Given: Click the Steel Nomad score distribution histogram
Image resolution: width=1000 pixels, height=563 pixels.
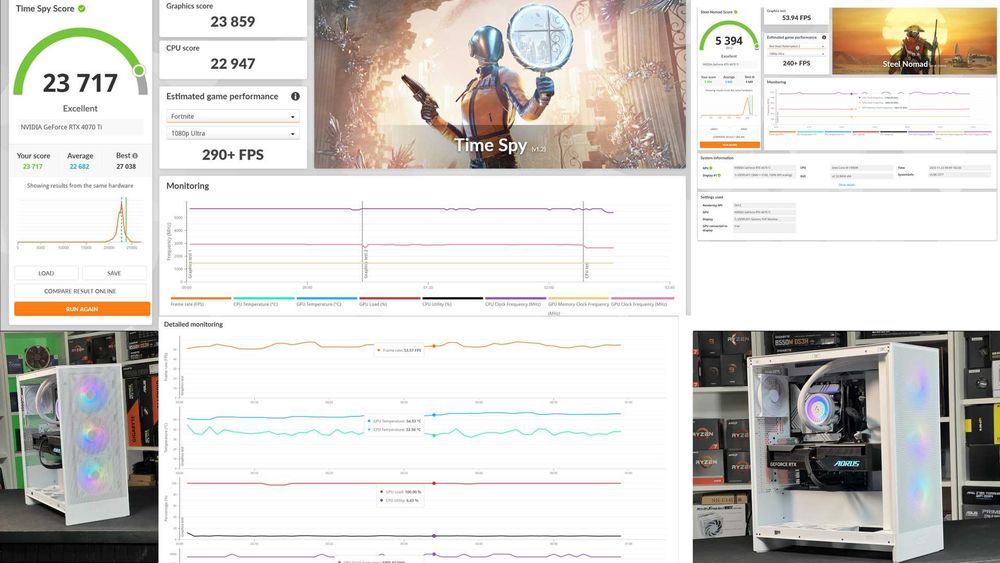Looking at the screenshot, I should coord(728,106).
